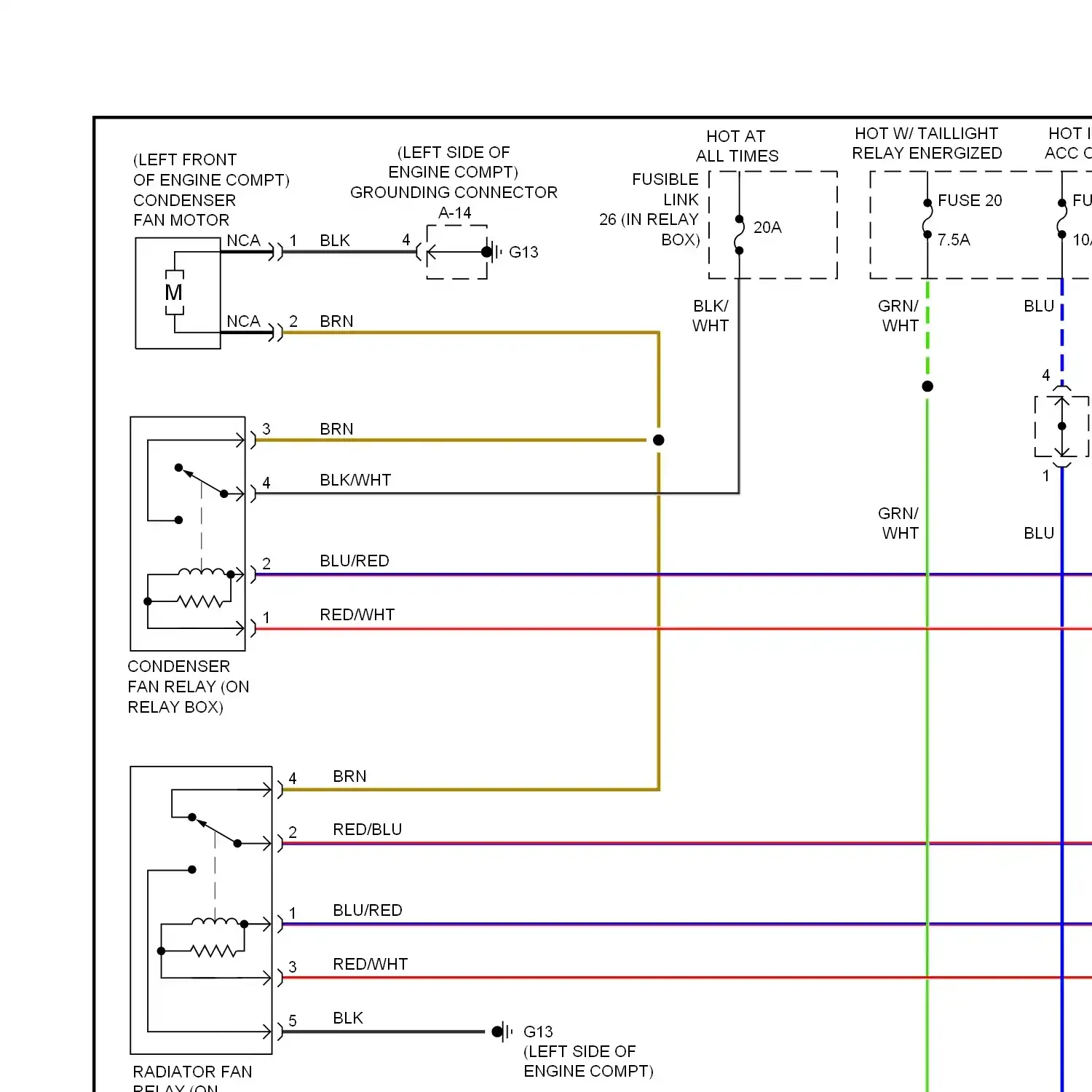
Task: Select 'BLK' label on radiator relay pin 5
Action: point(348,1018)
